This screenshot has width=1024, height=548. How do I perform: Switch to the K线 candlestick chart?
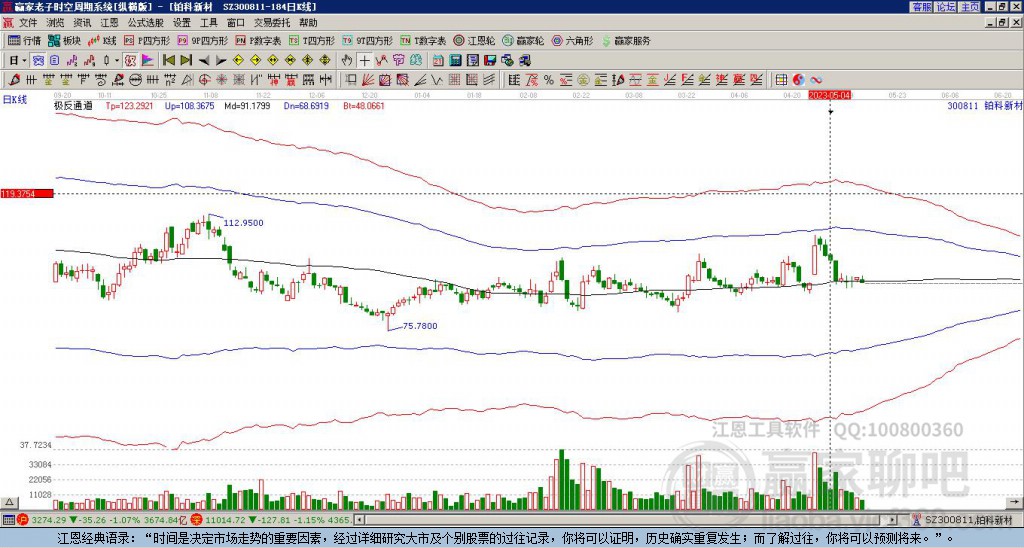click(102, 40)
